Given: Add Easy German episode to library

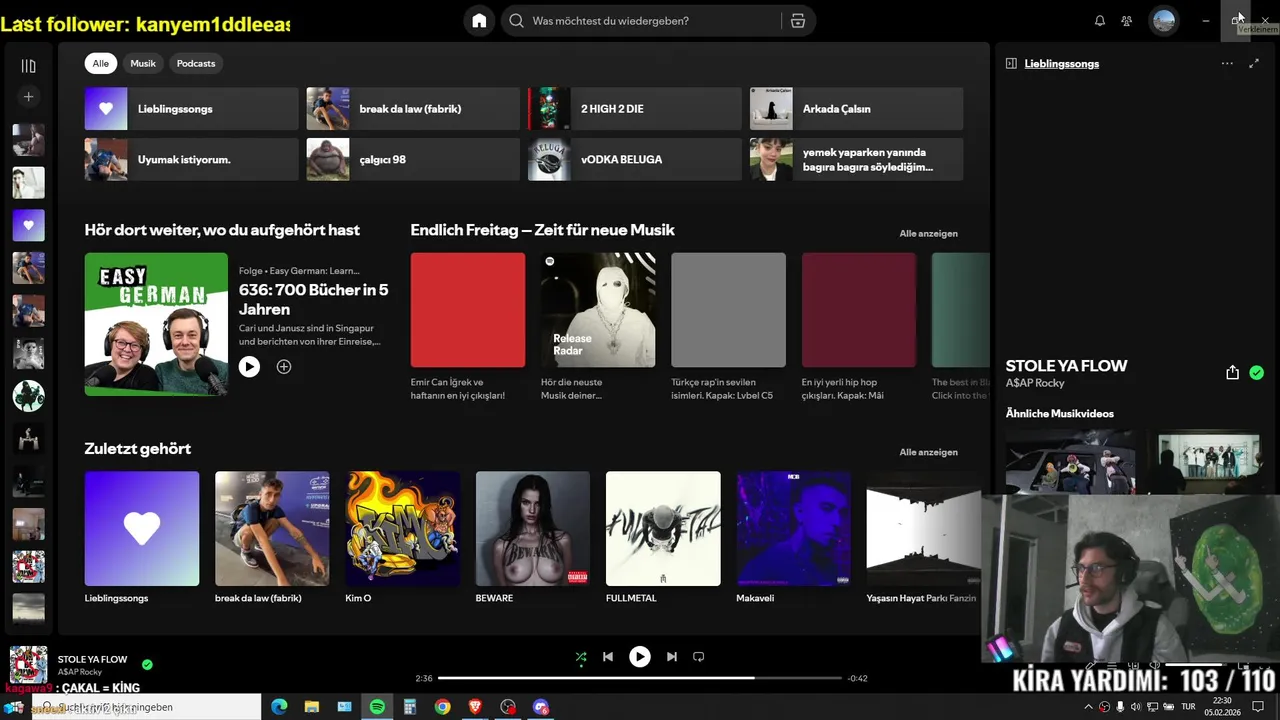Looking at the screenshot, I should 284,367.
